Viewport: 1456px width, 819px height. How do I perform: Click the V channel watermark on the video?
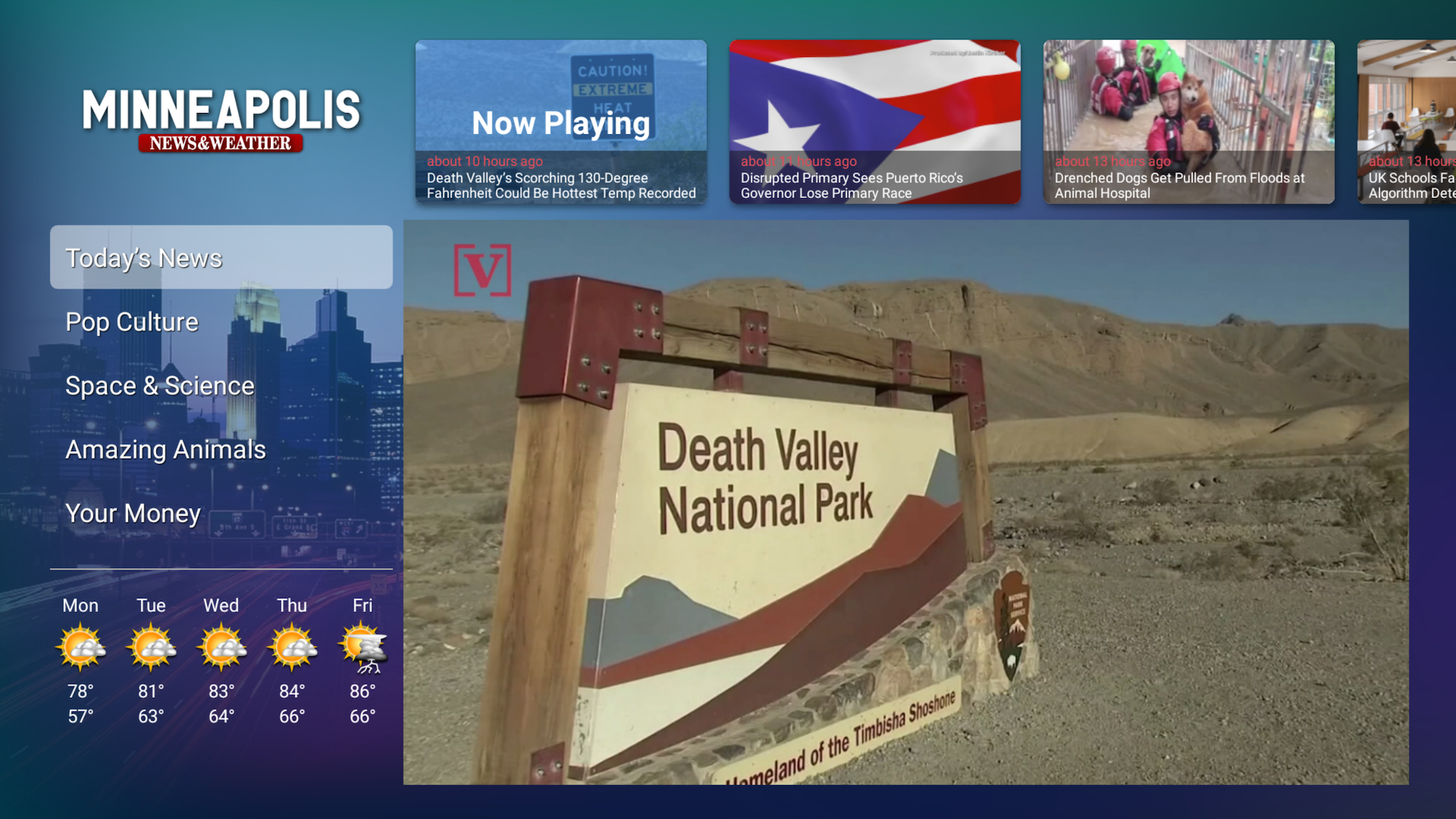coord(483,269)
